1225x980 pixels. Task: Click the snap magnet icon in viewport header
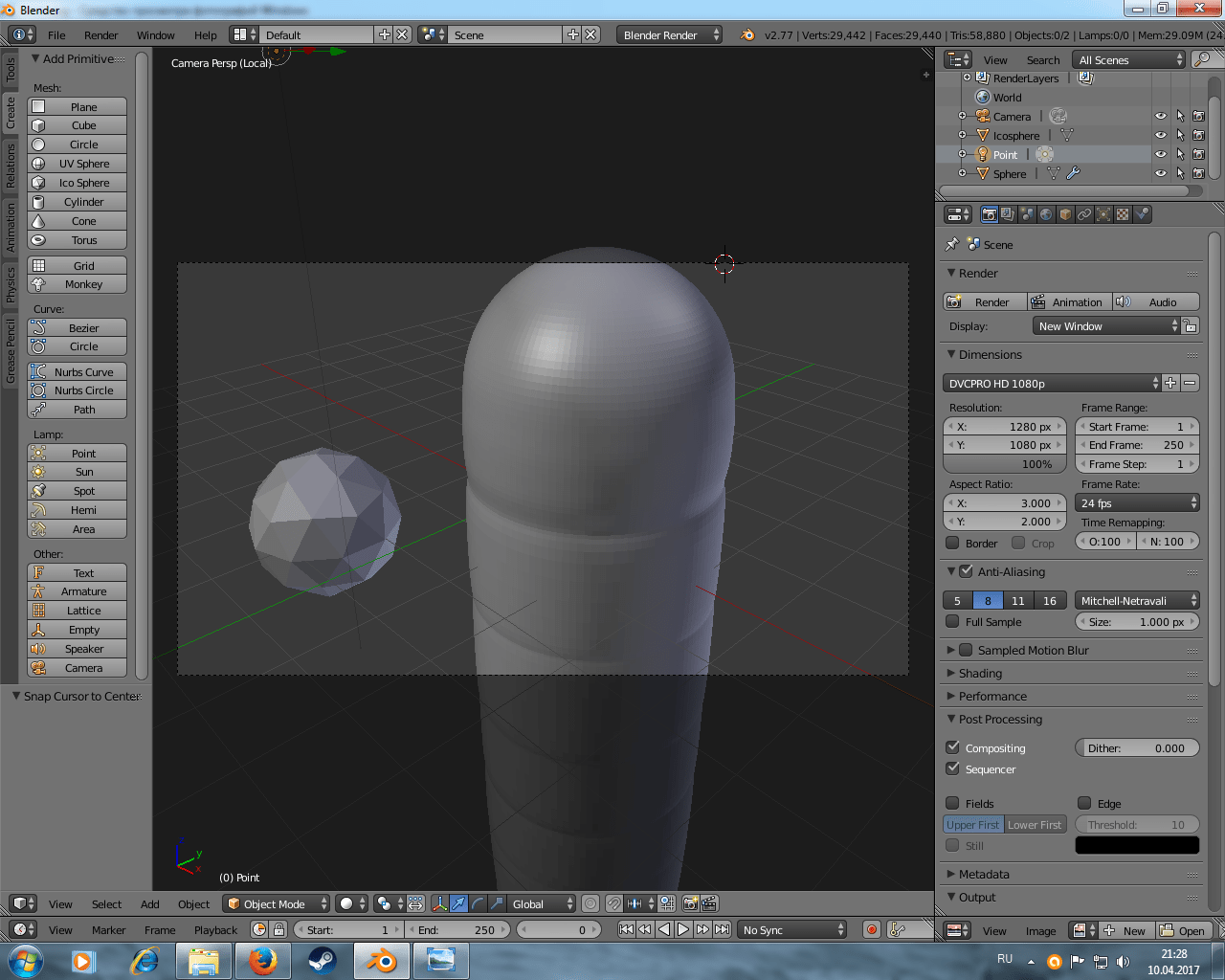613,902
